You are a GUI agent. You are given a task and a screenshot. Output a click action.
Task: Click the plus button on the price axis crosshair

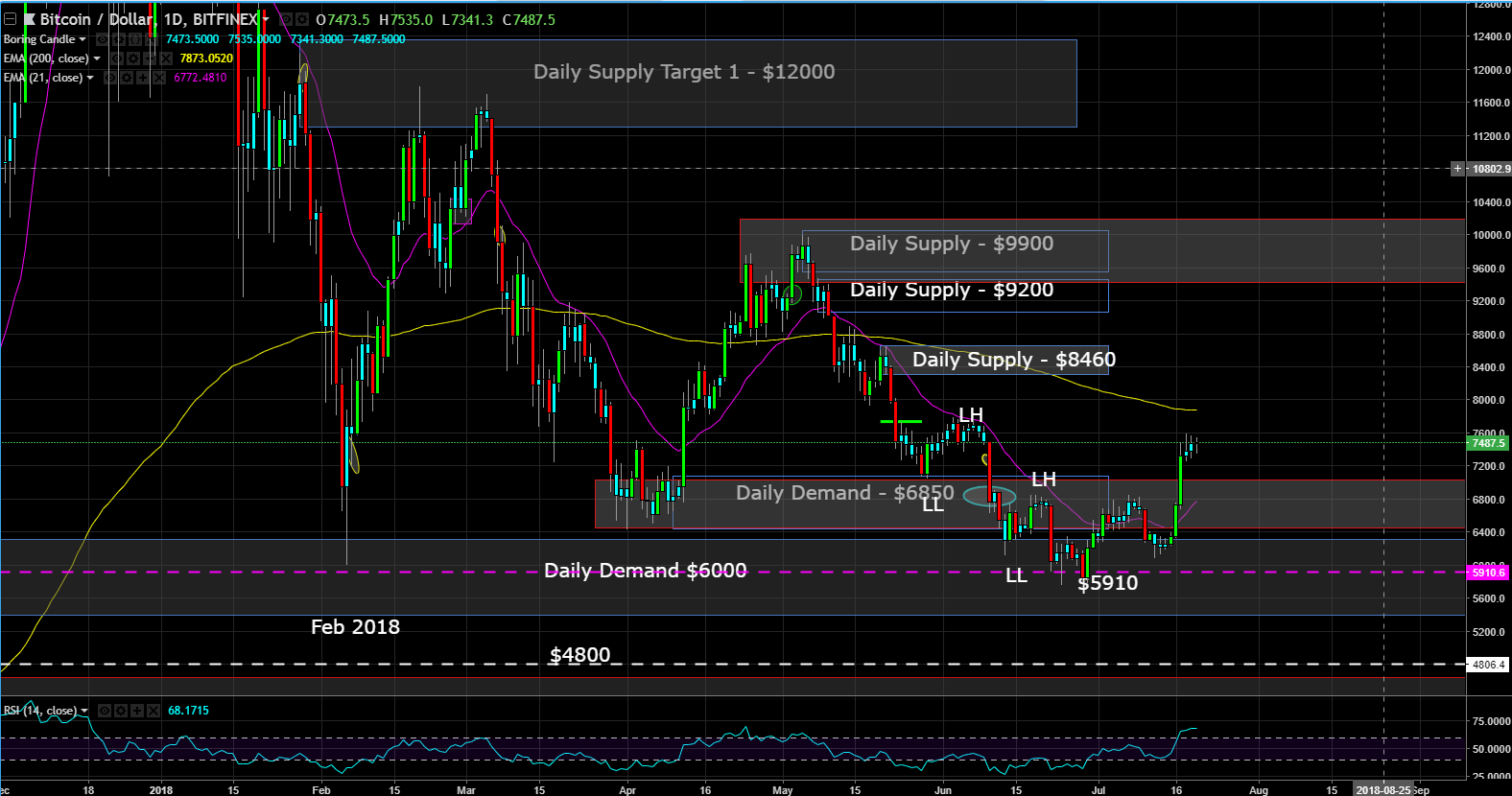[x=1458, y=169]
